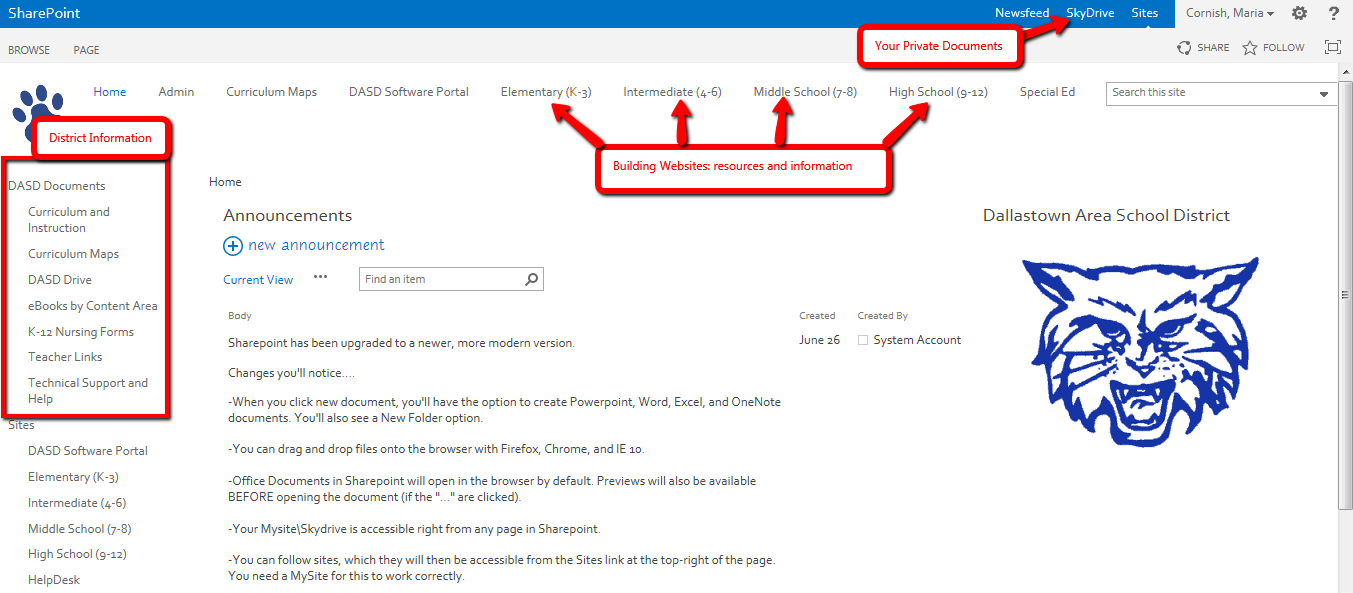Click the page vertical scrollbar

(1345, 295)
